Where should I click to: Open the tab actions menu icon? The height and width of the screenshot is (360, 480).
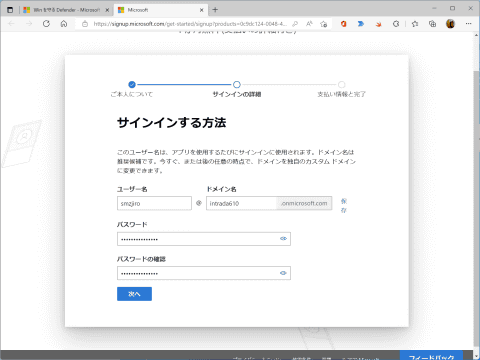point(10,10)
